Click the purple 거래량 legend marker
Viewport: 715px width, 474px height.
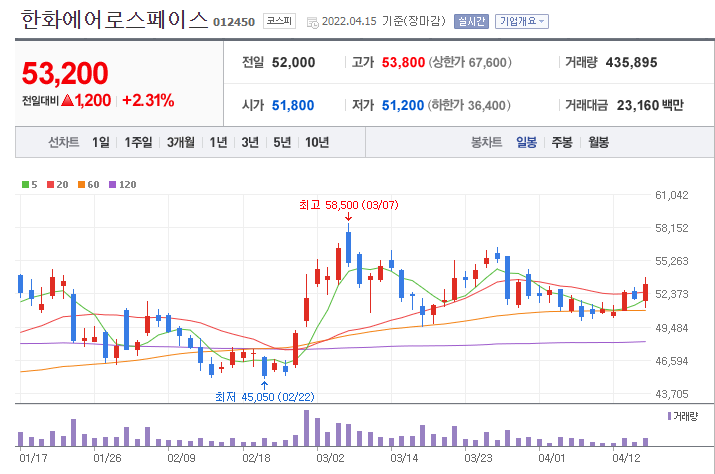point(669,416)
